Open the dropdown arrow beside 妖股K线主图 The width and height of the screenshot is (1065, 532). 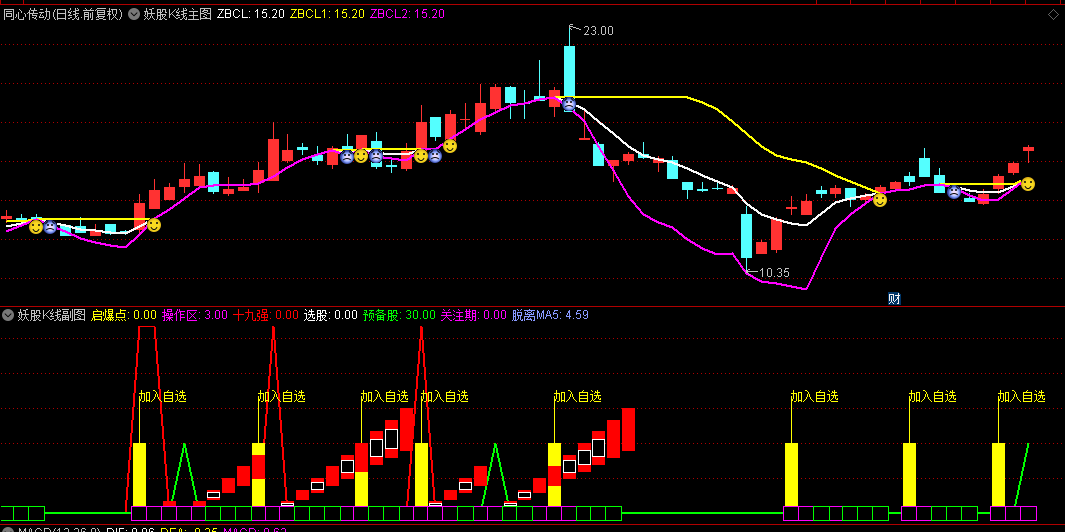click(x=134, y=14)
